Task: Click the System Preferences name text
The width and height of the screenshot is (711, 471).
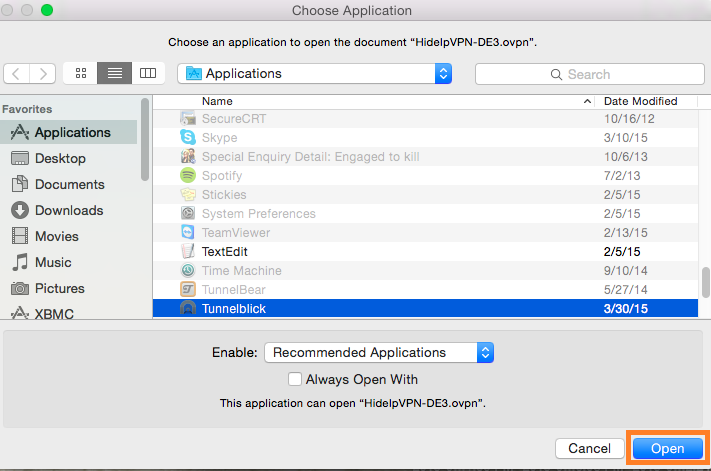Action: point(258,214)
